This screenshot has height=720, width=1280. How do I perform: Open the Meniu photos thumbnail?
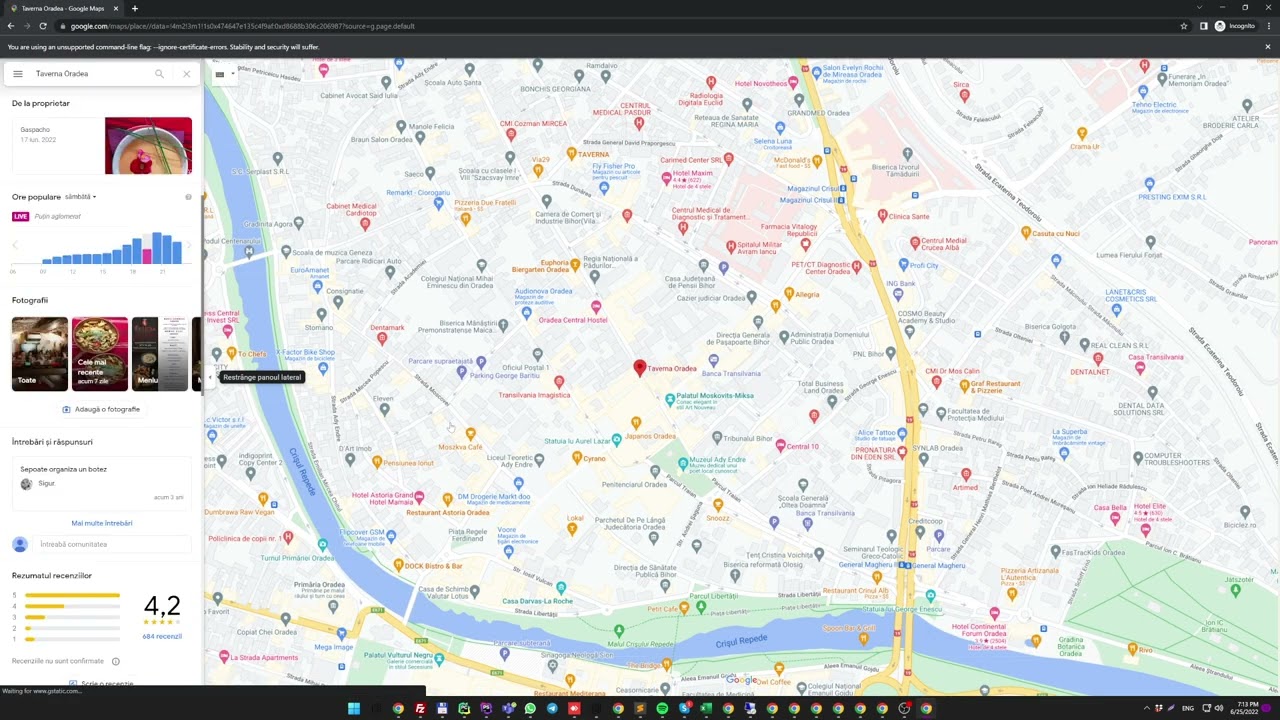tap(160, 354)
